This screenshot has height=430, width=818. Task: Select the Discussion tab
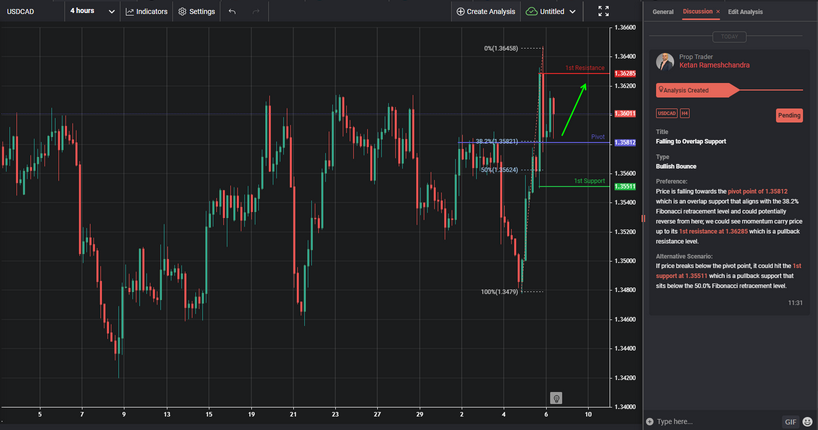coord(697,11)
